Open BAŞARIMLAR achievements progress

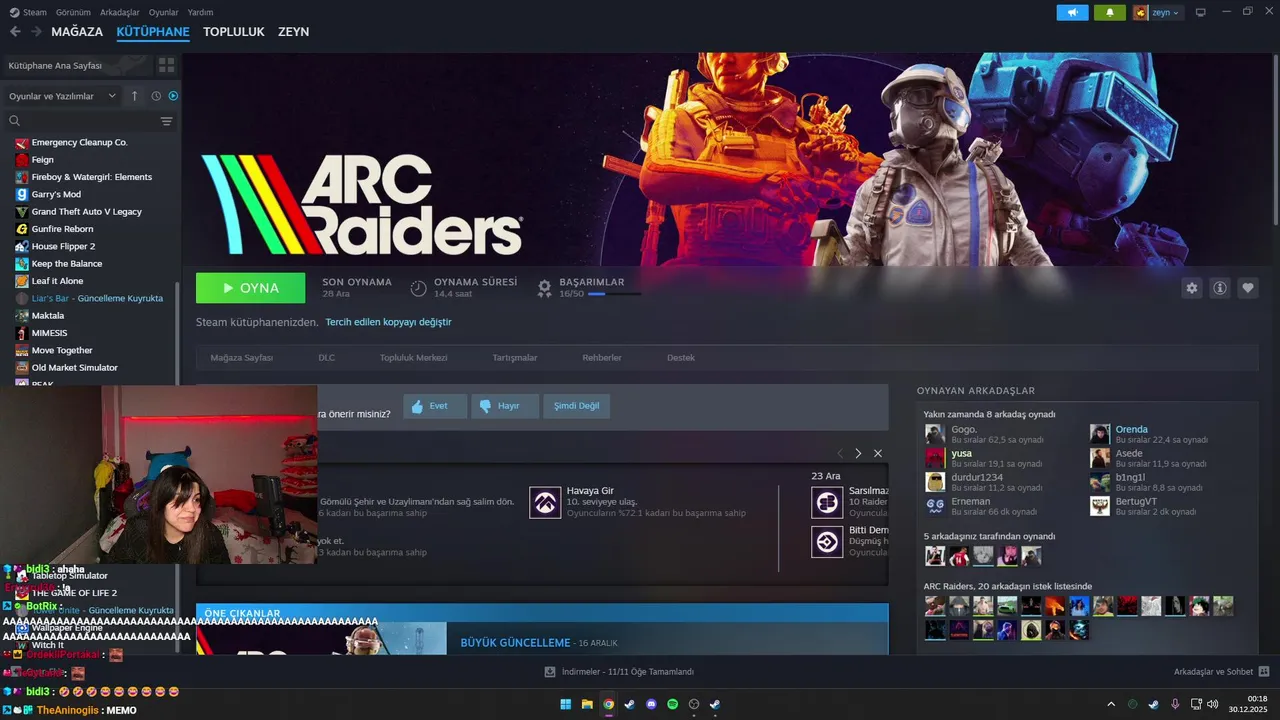click(590, 288)
